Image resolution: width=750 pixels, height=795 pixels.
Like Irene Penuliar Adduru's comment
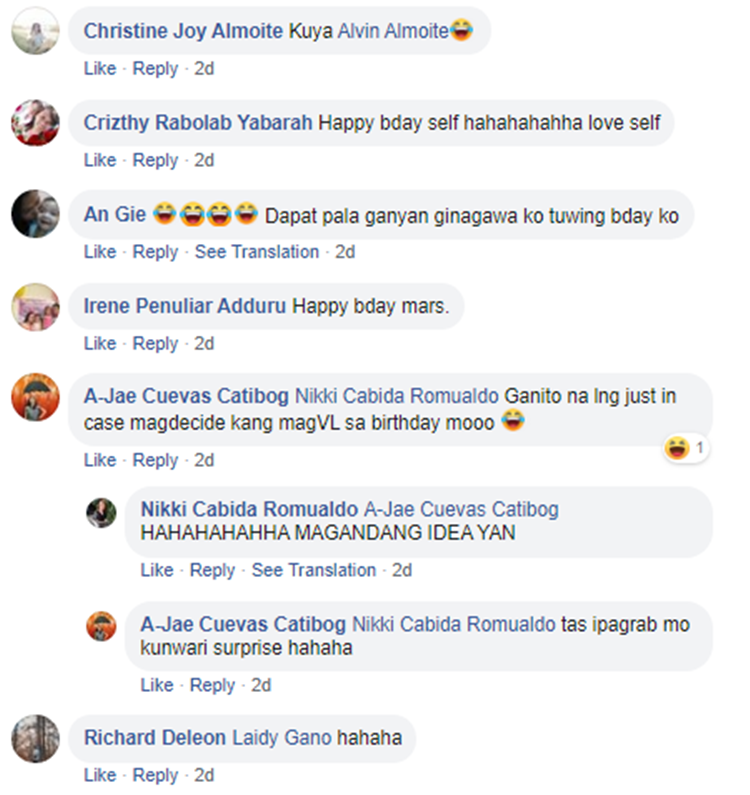[100, 344]
